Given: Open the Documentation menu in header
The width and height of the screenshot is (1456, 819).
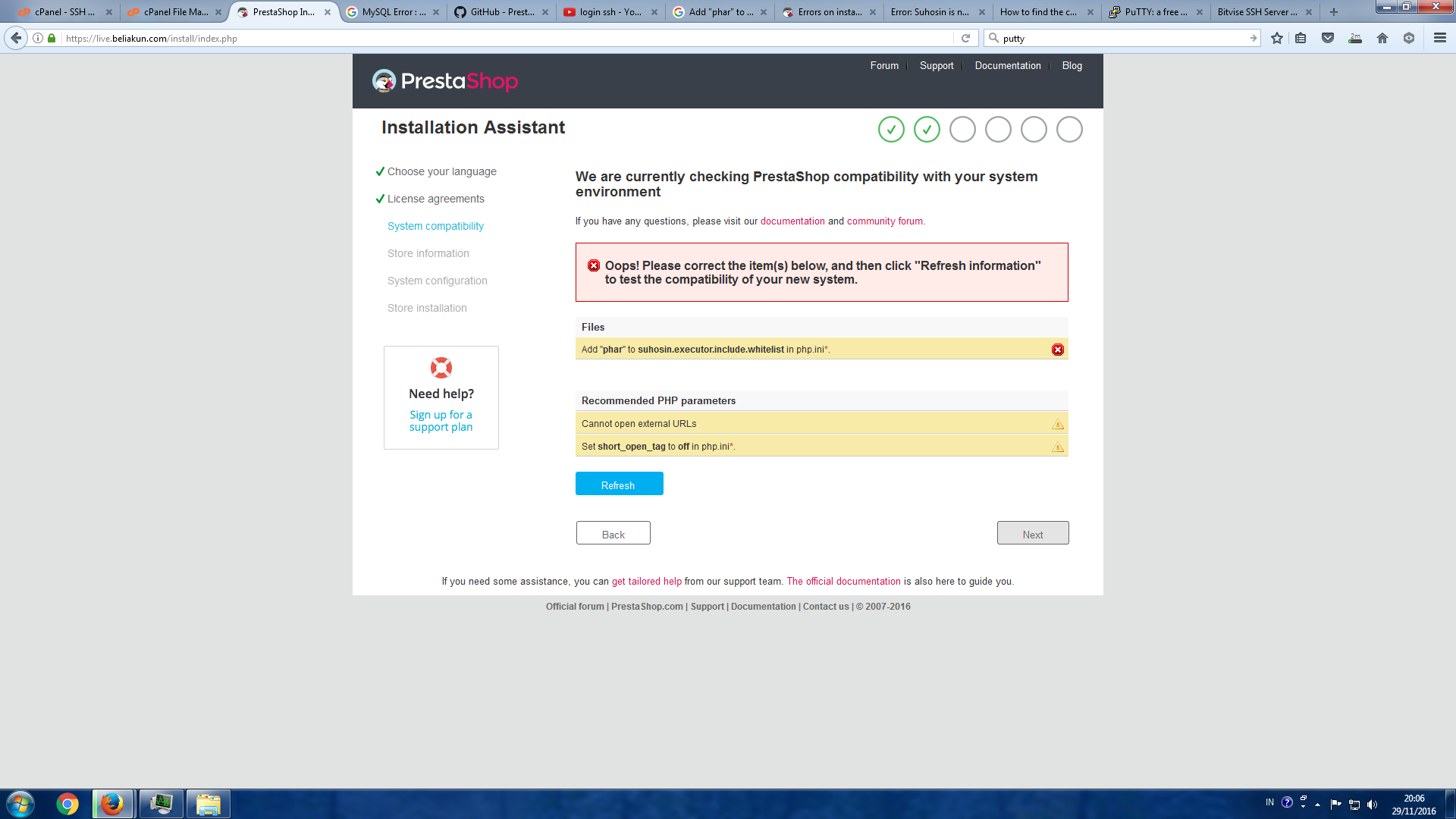Looking at the screenshot, I should coord(1007,66).
